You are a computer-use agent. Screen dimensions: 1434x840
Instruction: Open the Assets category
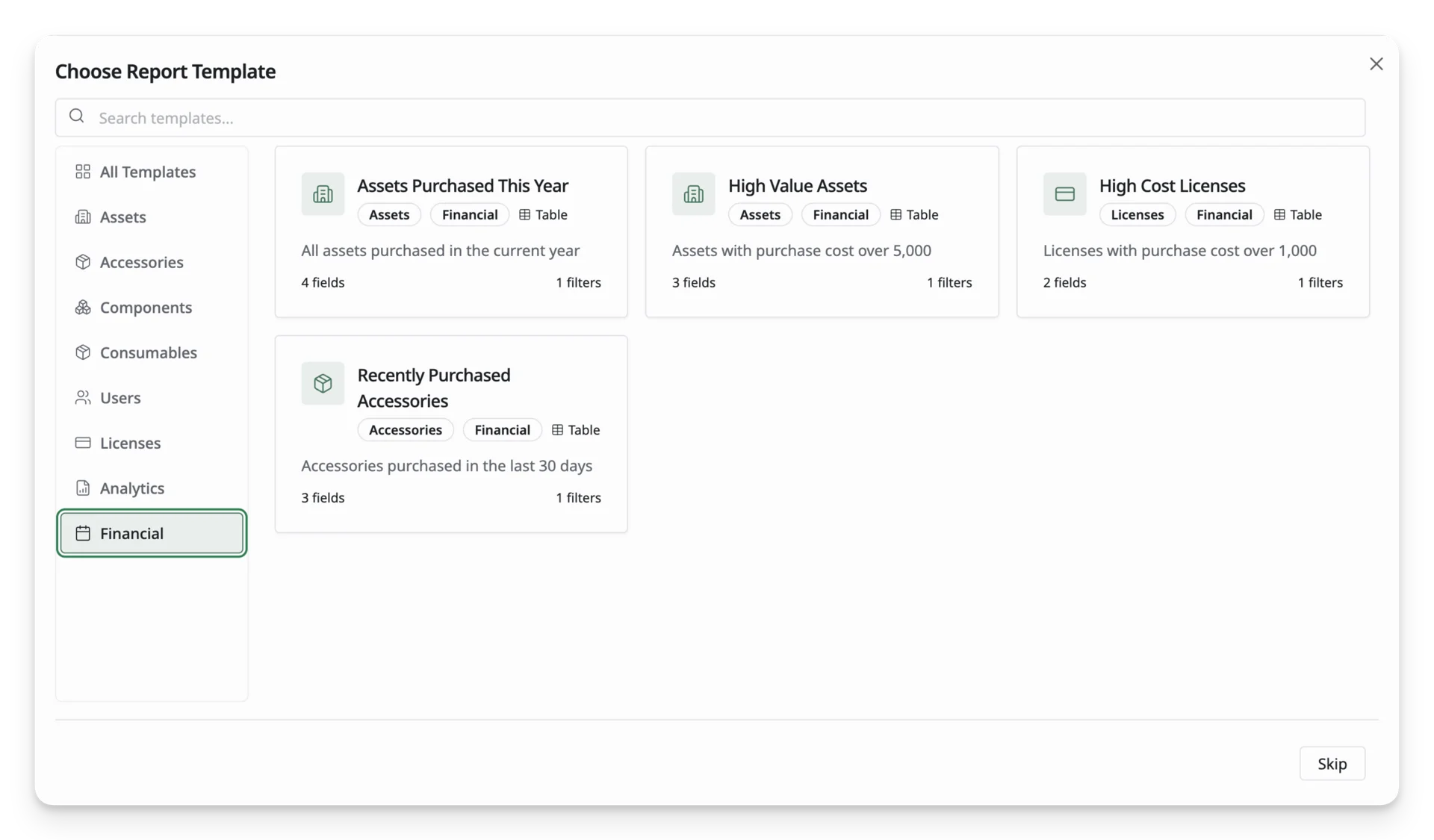tap(152, 217)
